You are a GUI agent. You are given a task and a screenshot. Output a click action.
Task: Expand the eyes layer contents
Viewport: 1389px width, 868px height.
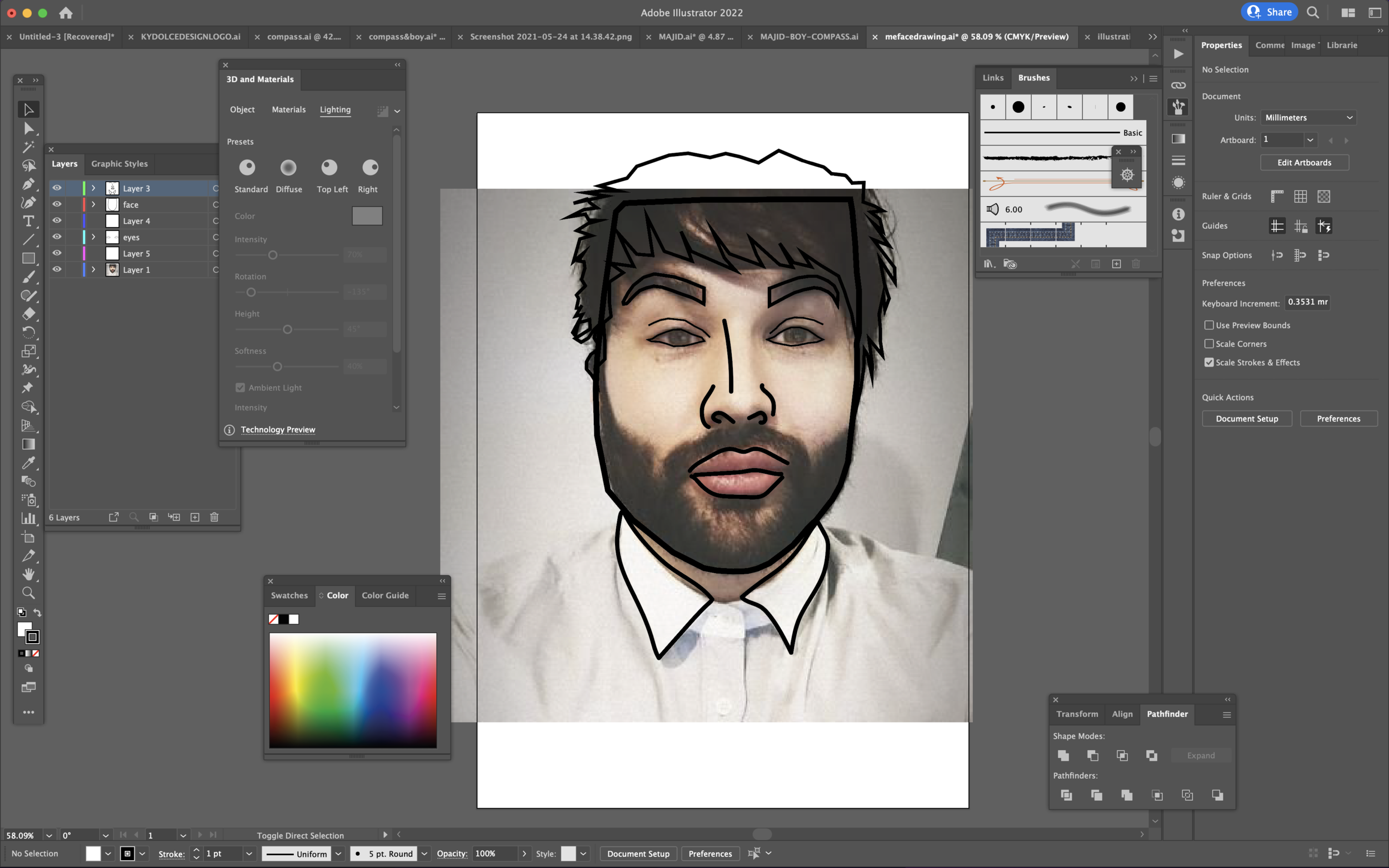[93, 237]
